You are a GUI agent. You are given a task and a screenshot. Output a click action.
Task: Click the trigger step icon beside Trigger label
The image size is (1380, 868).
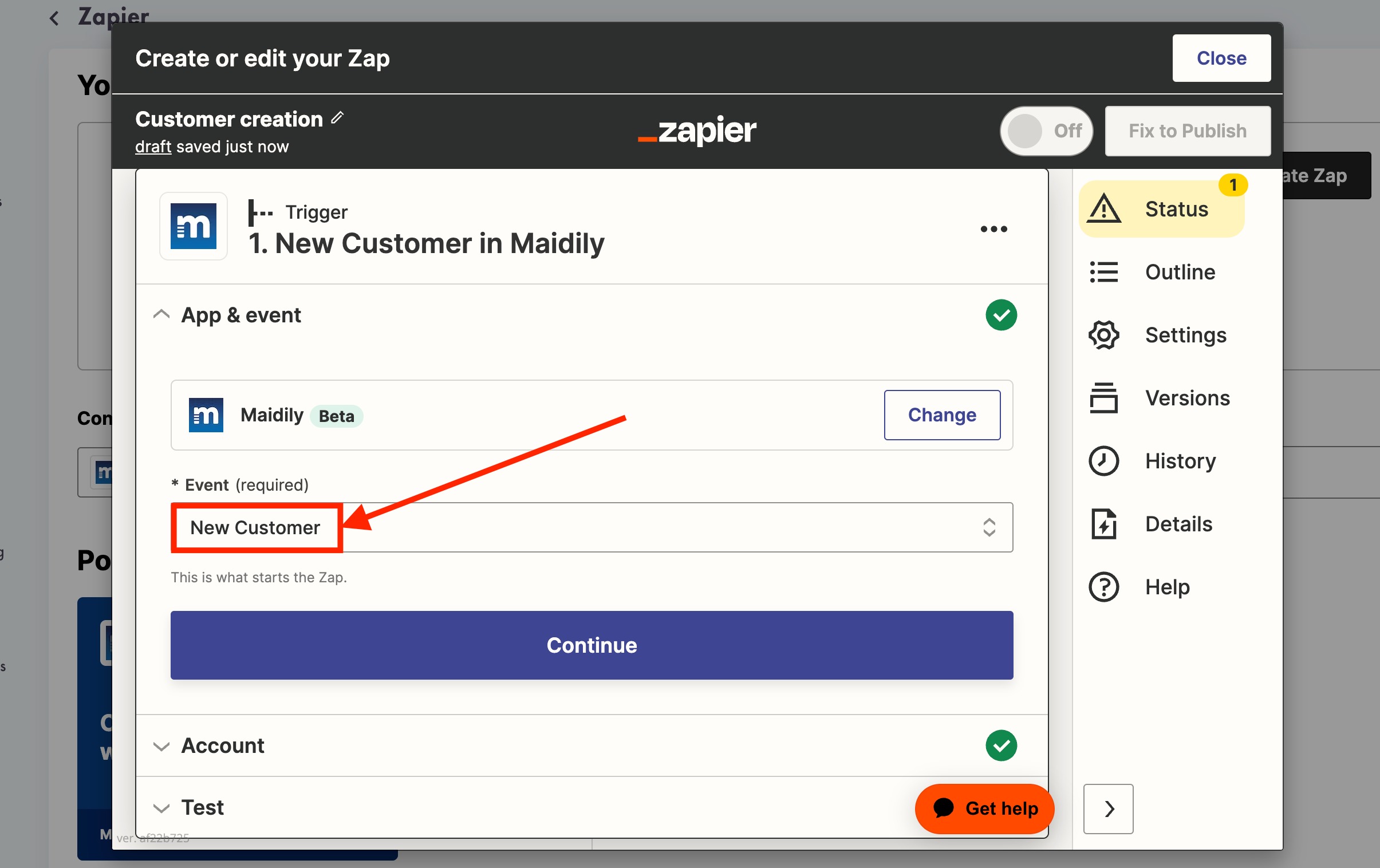pos(260,212)
